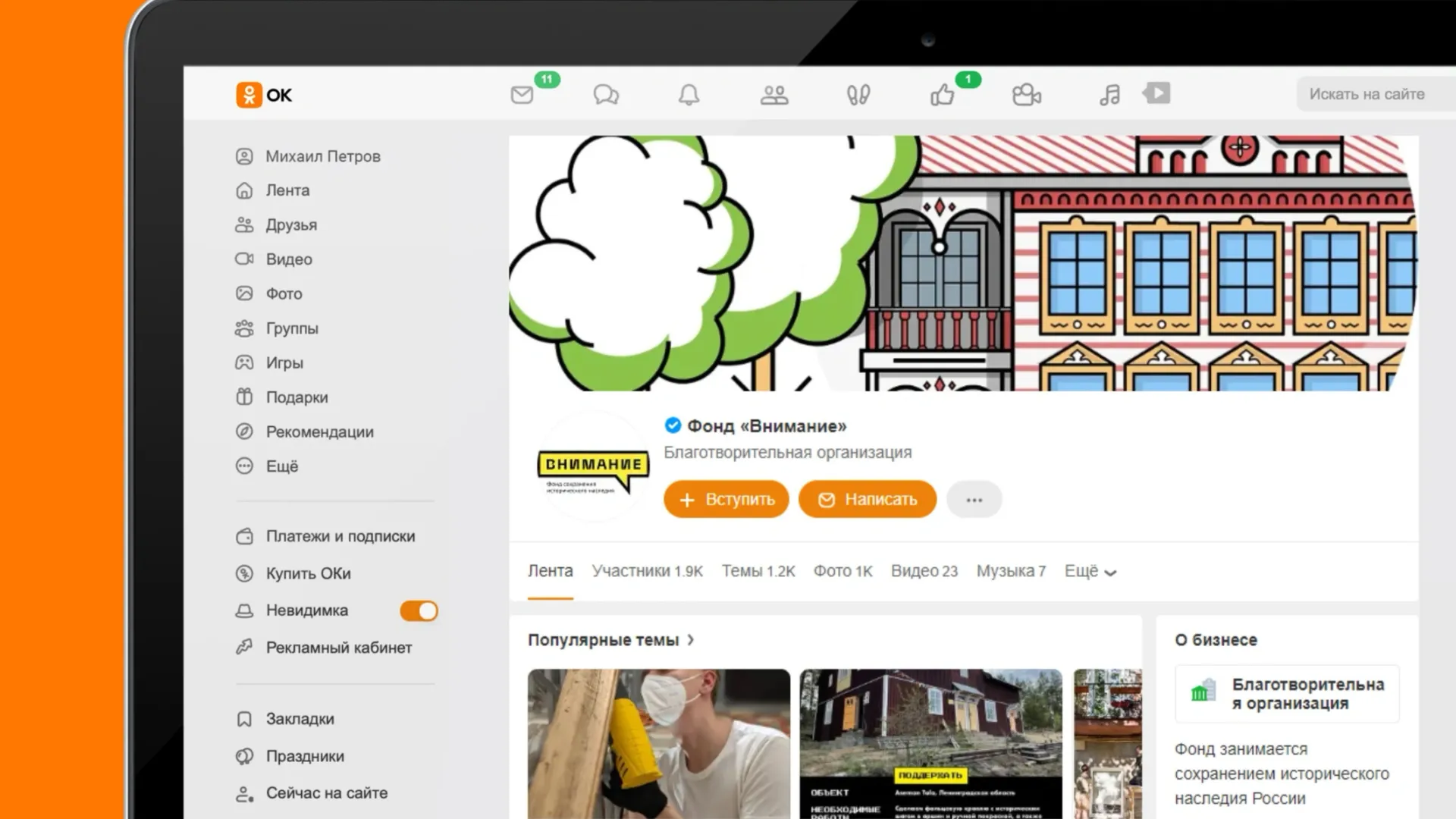Open Игры in the sidebar

tap(270, 362)
